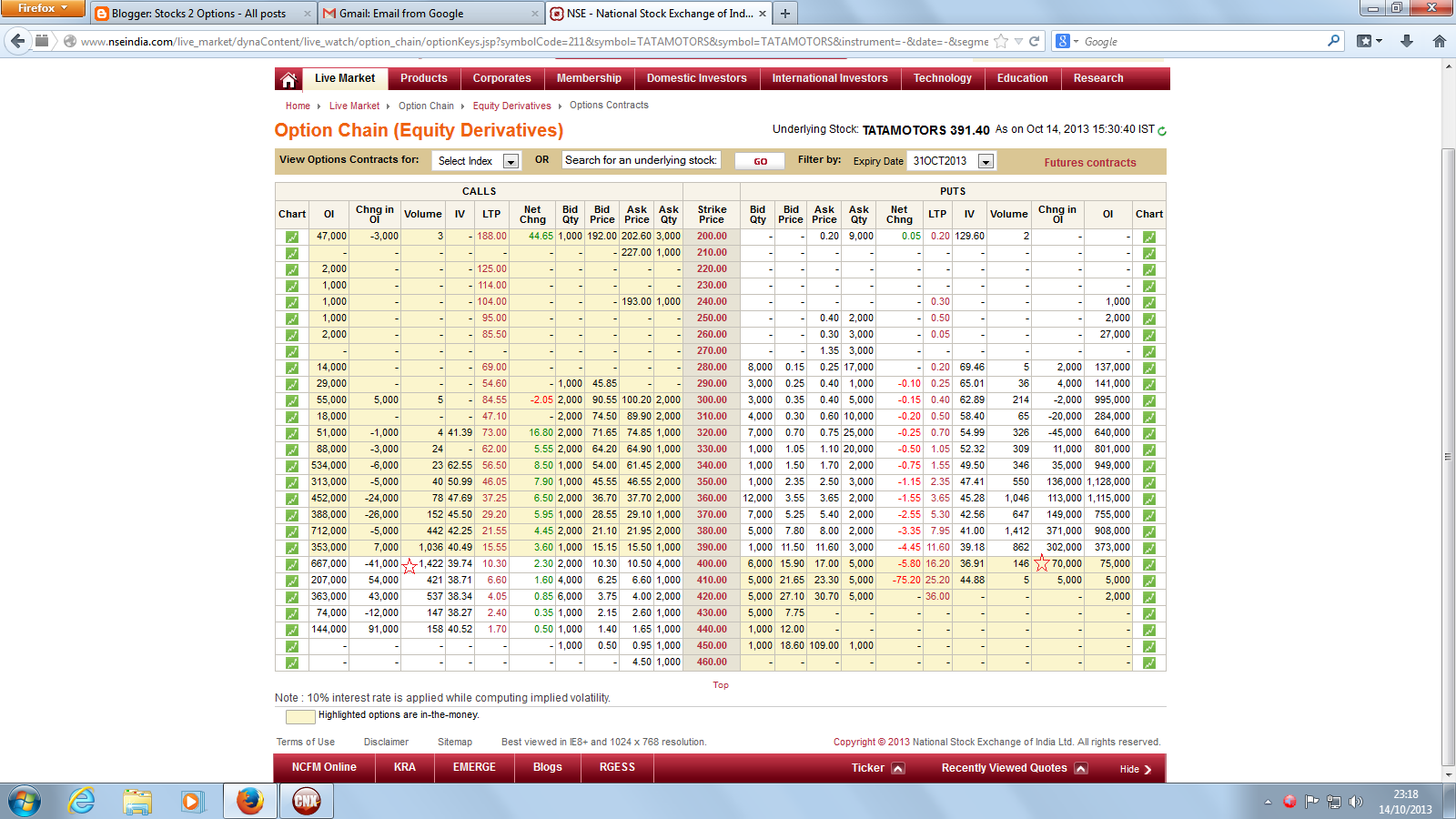1456x819 pixels.
Task: Click the taskbar volume icon
Action: point(1356,802)
